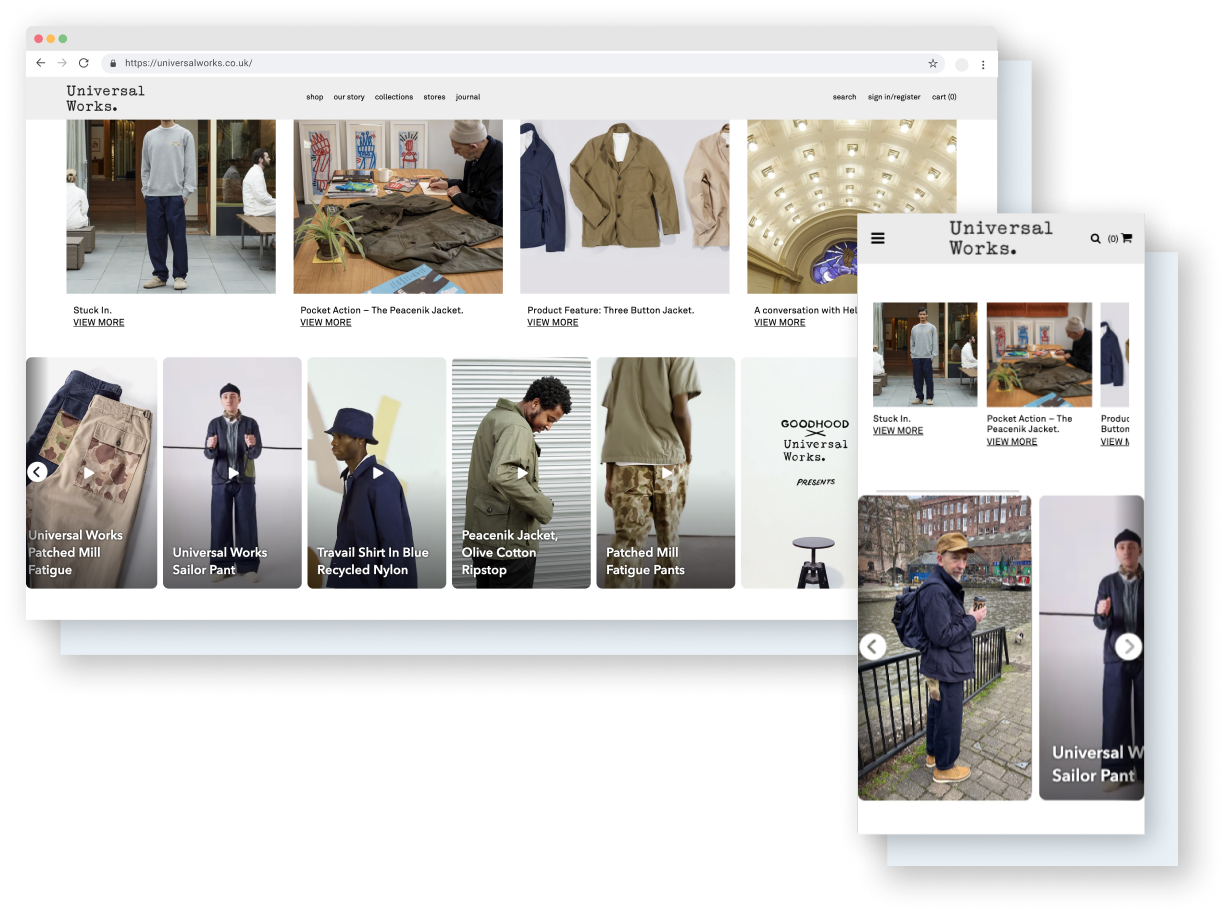Click previous arrow on desktop video carousel

(37, 472)
